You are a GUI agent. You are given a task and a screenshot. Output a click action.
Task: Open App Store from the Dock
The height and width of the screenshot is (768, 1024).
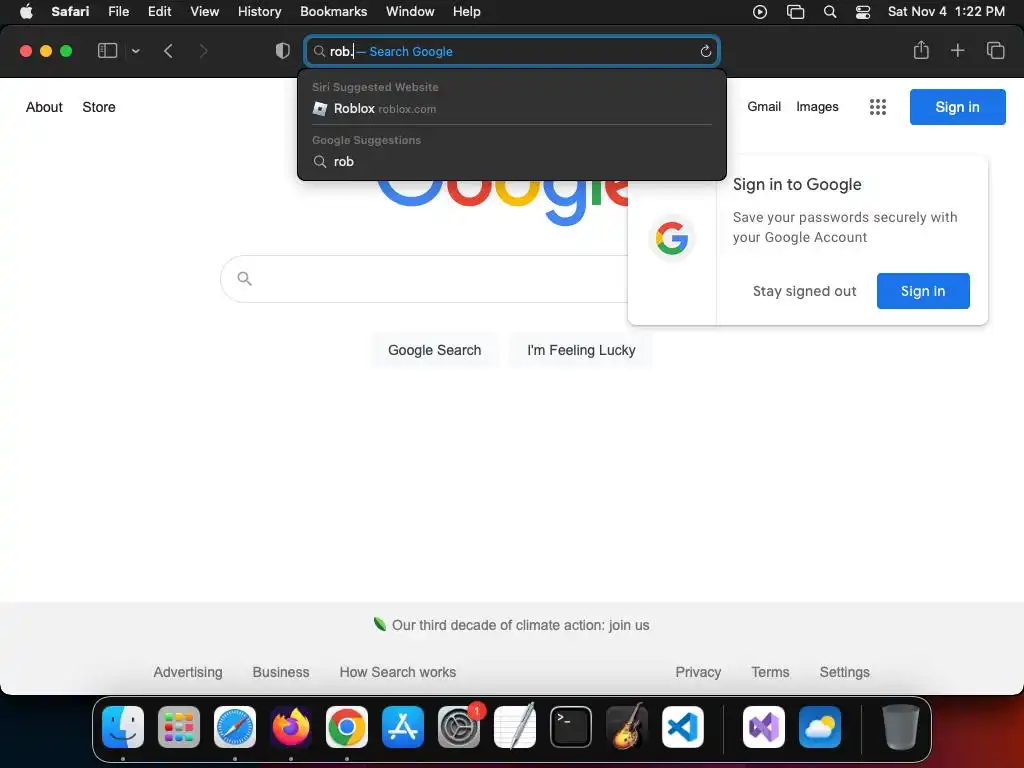tap(403, 727)
